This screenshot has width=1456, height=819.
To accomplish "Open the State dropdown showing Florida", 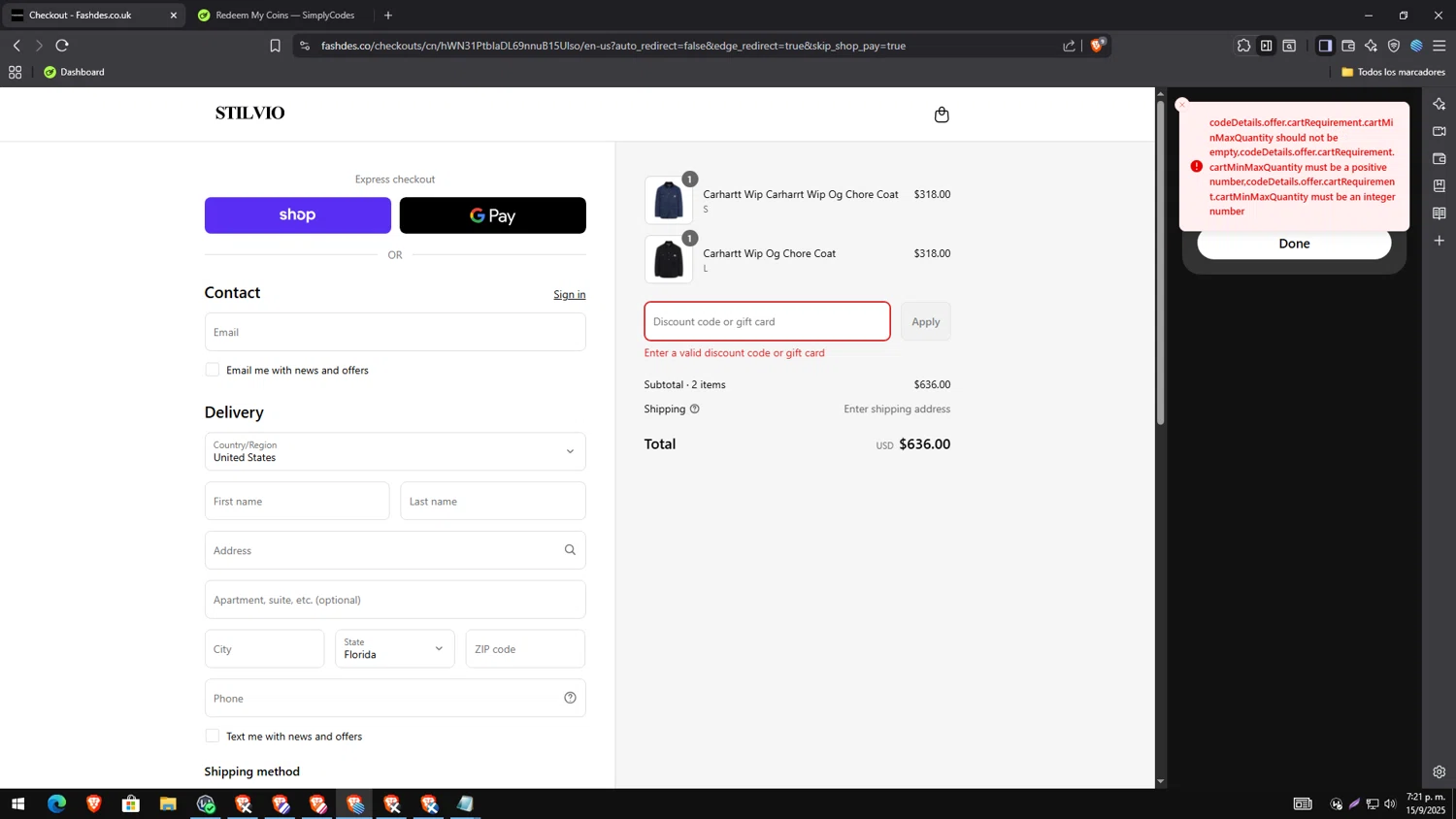I will click(x=395, y=648).
